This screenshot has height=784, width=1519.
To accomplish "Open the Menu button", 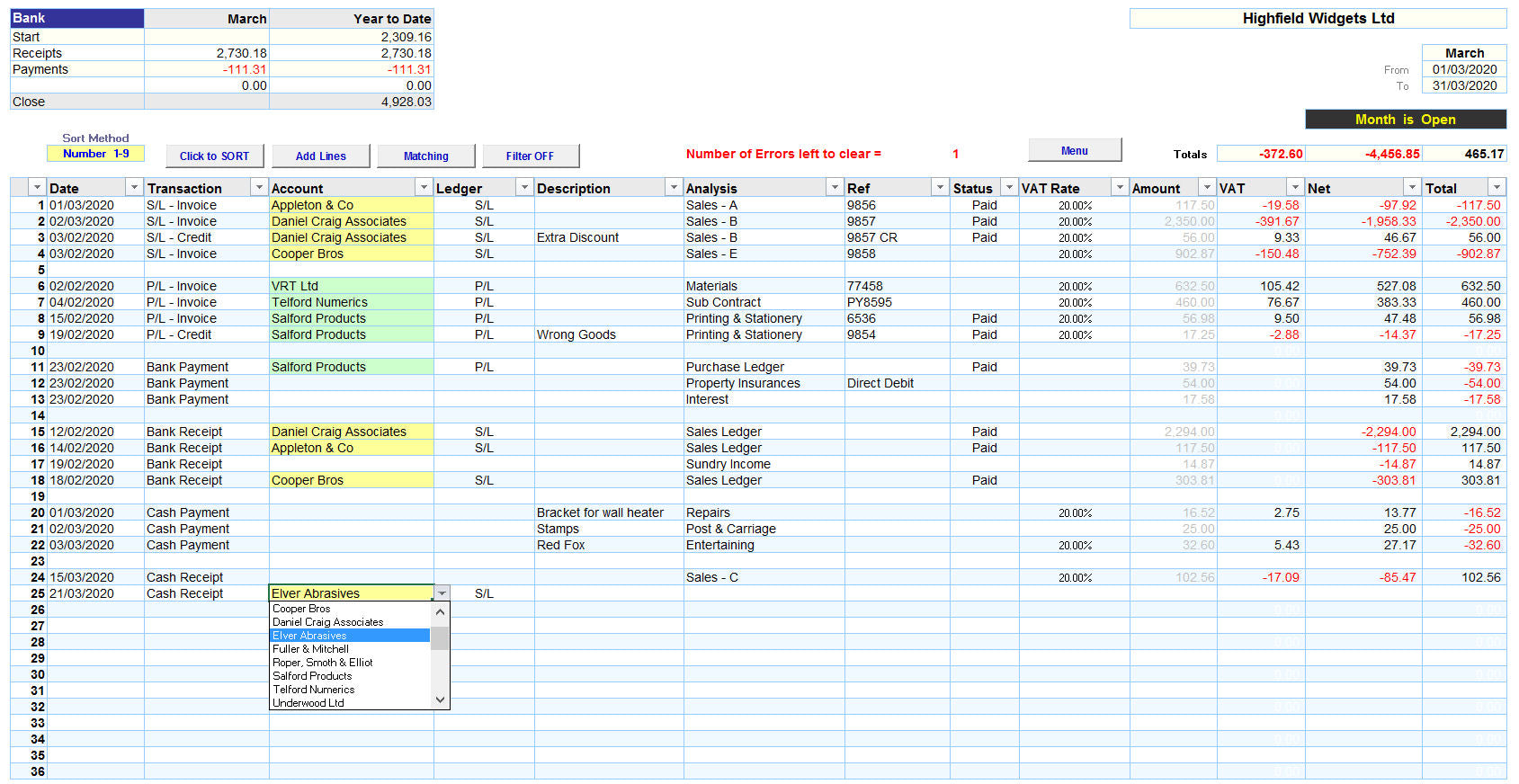I will click(x=1075, y=150).
